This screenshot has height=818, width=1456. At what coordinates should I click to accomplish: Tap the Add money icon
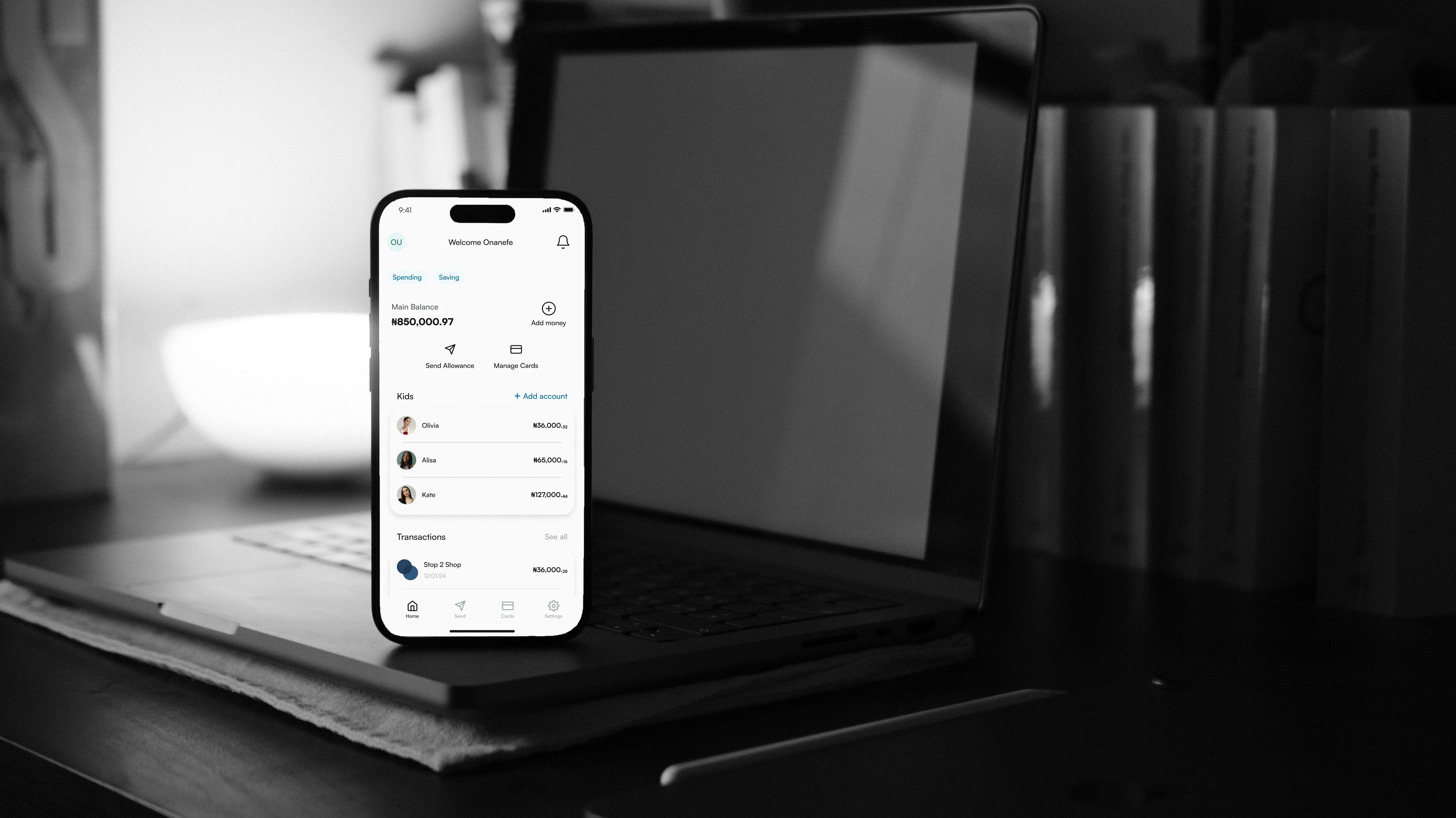[548, 308]
